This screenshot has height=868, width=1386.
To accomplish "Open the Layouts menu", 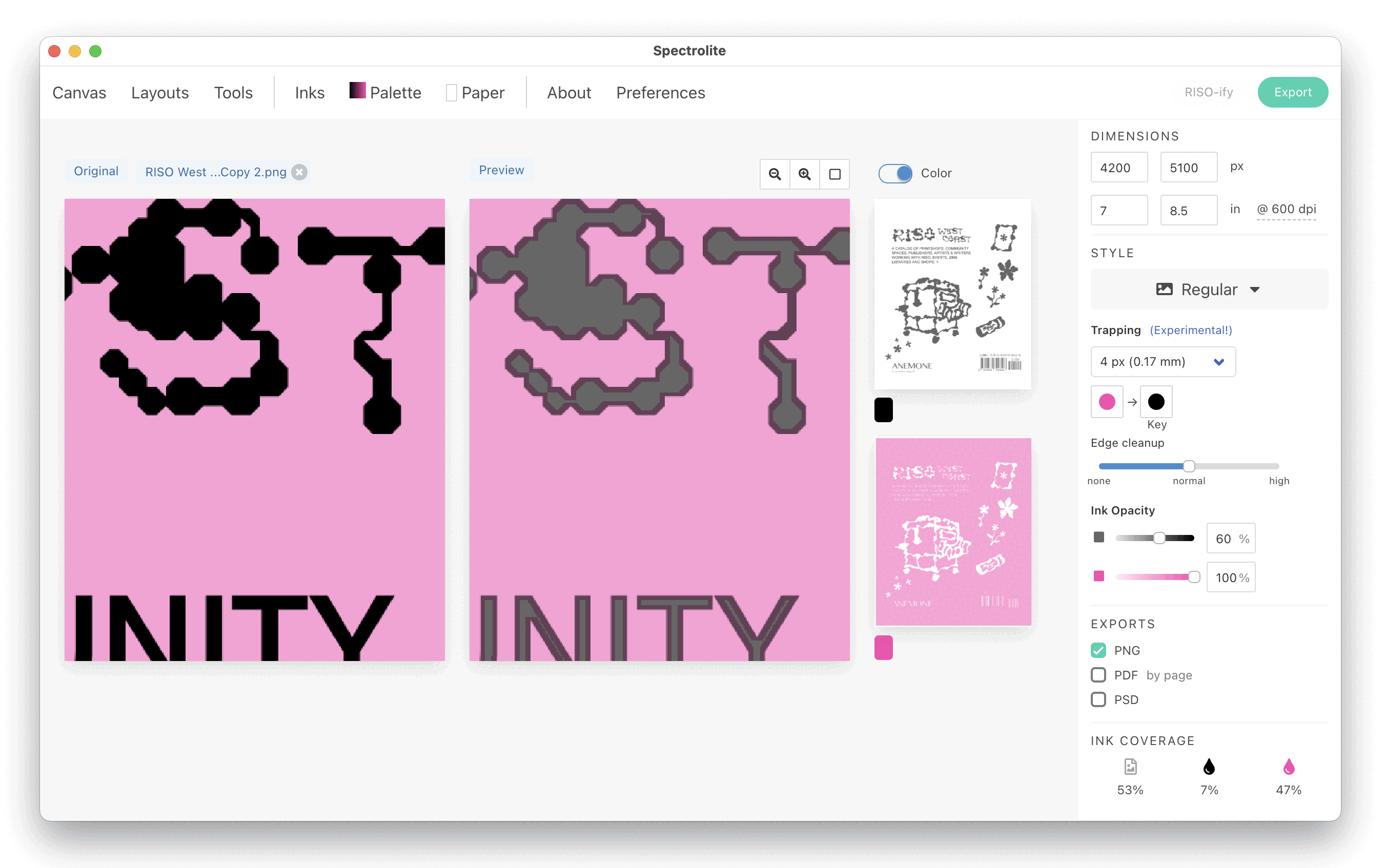I will click(159, 93).
